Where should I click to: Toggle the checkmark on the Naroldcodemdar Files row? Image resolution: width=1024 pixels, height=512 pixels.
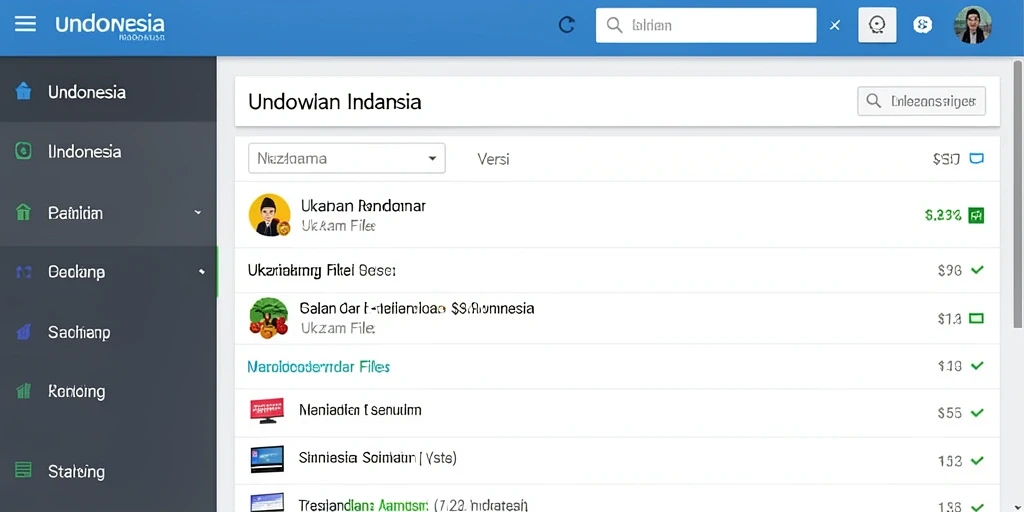(977, 366)
